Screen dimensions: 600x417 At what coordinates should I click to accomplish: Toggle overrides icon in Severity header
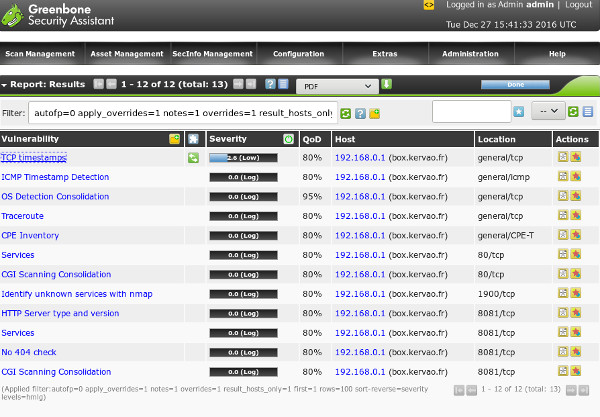289,139
